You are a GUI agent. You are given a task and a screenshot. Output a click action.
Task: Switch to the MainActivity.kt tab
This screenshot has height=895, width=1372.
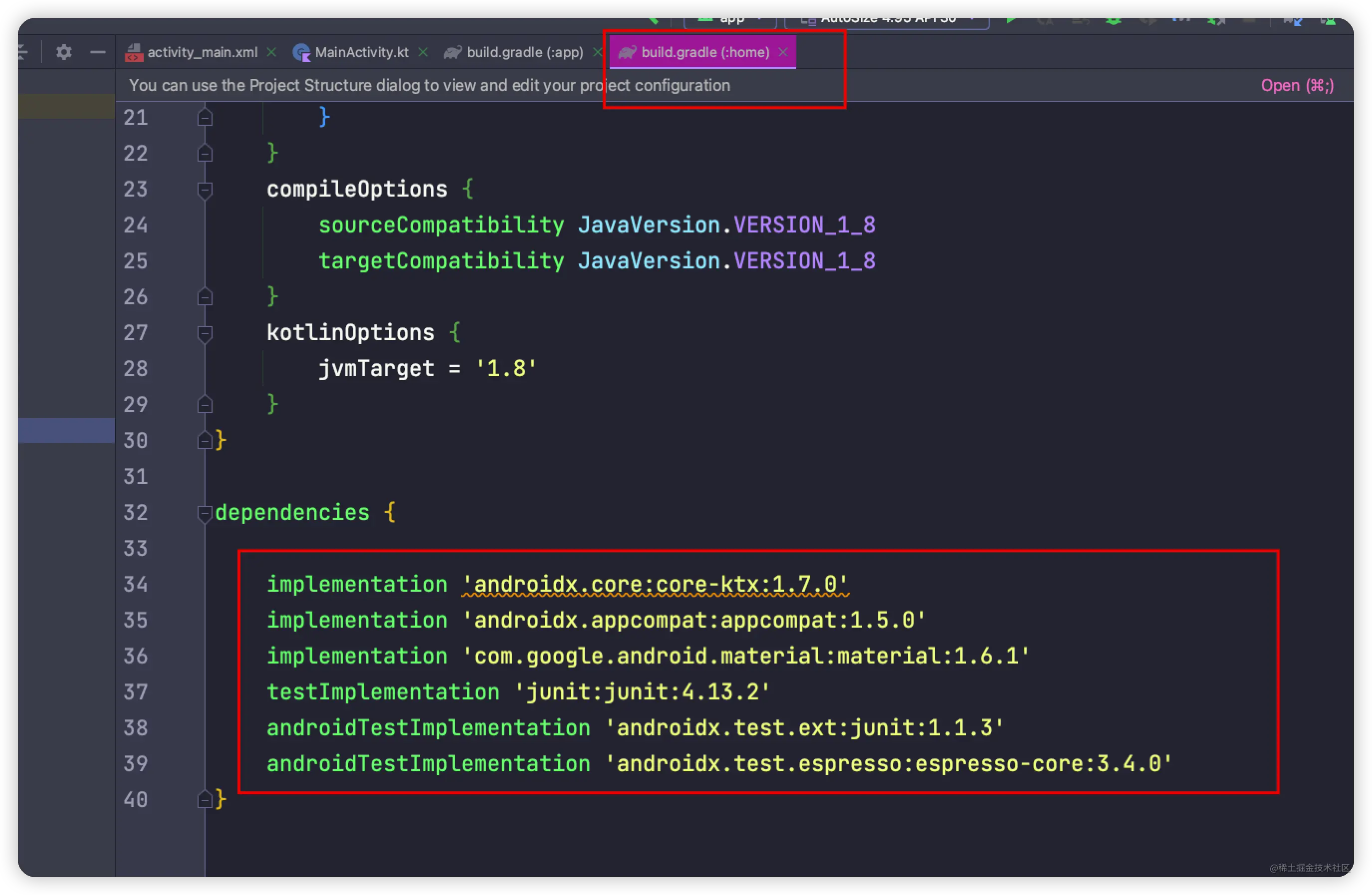point(361,52)
